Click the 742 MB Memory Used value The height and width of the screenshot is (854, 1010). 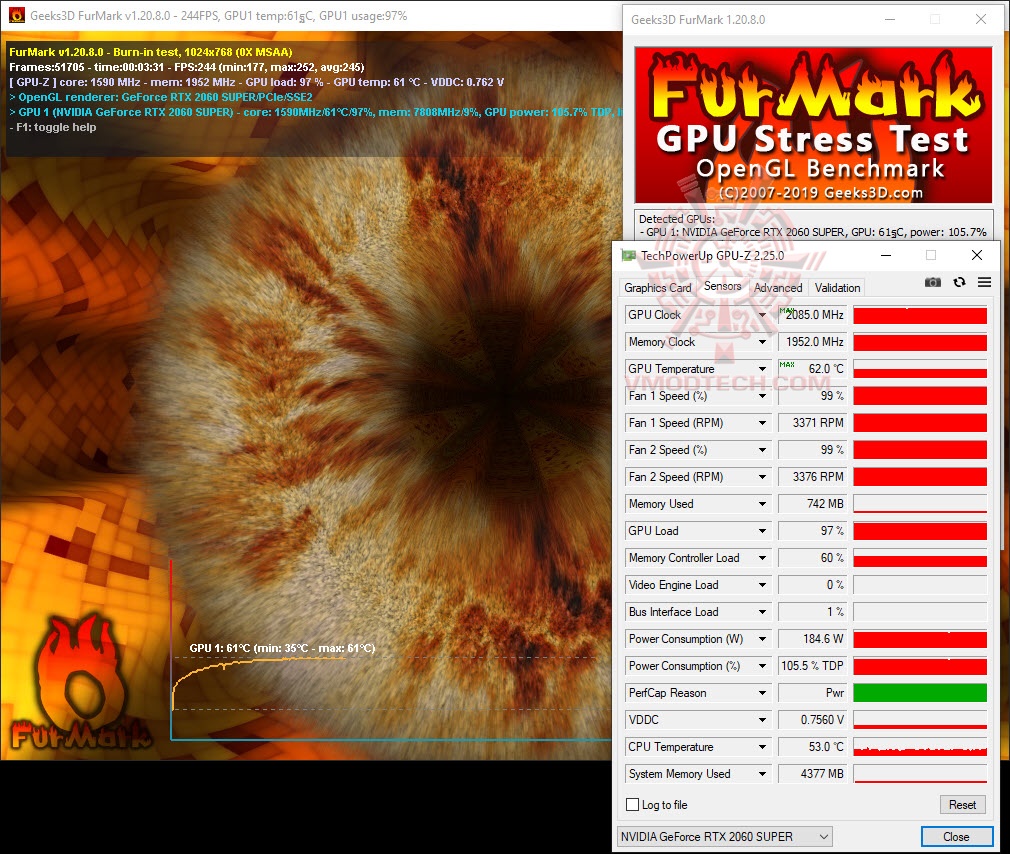click(812, 504)
